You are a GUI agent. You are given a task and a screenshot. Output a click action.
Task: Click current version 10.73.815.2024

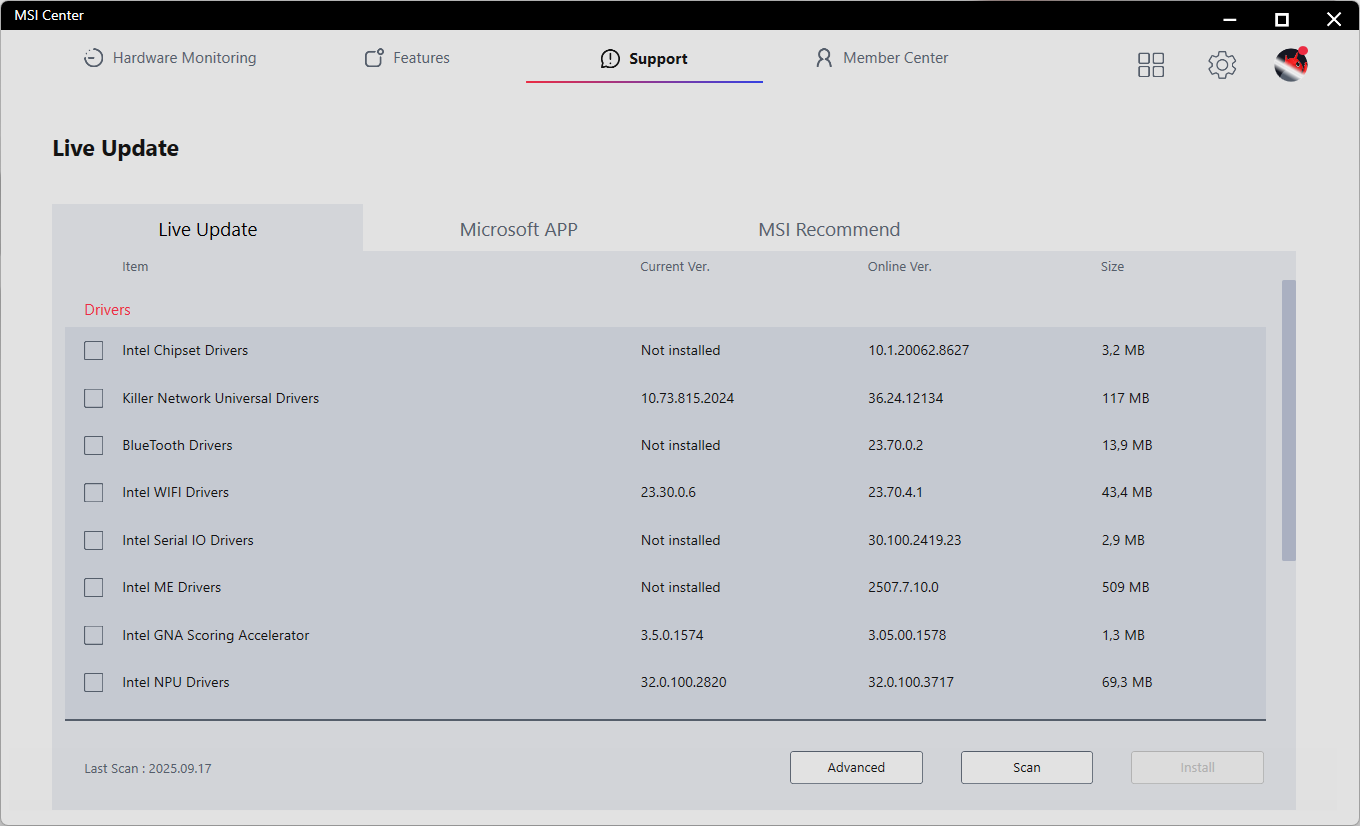688,398
